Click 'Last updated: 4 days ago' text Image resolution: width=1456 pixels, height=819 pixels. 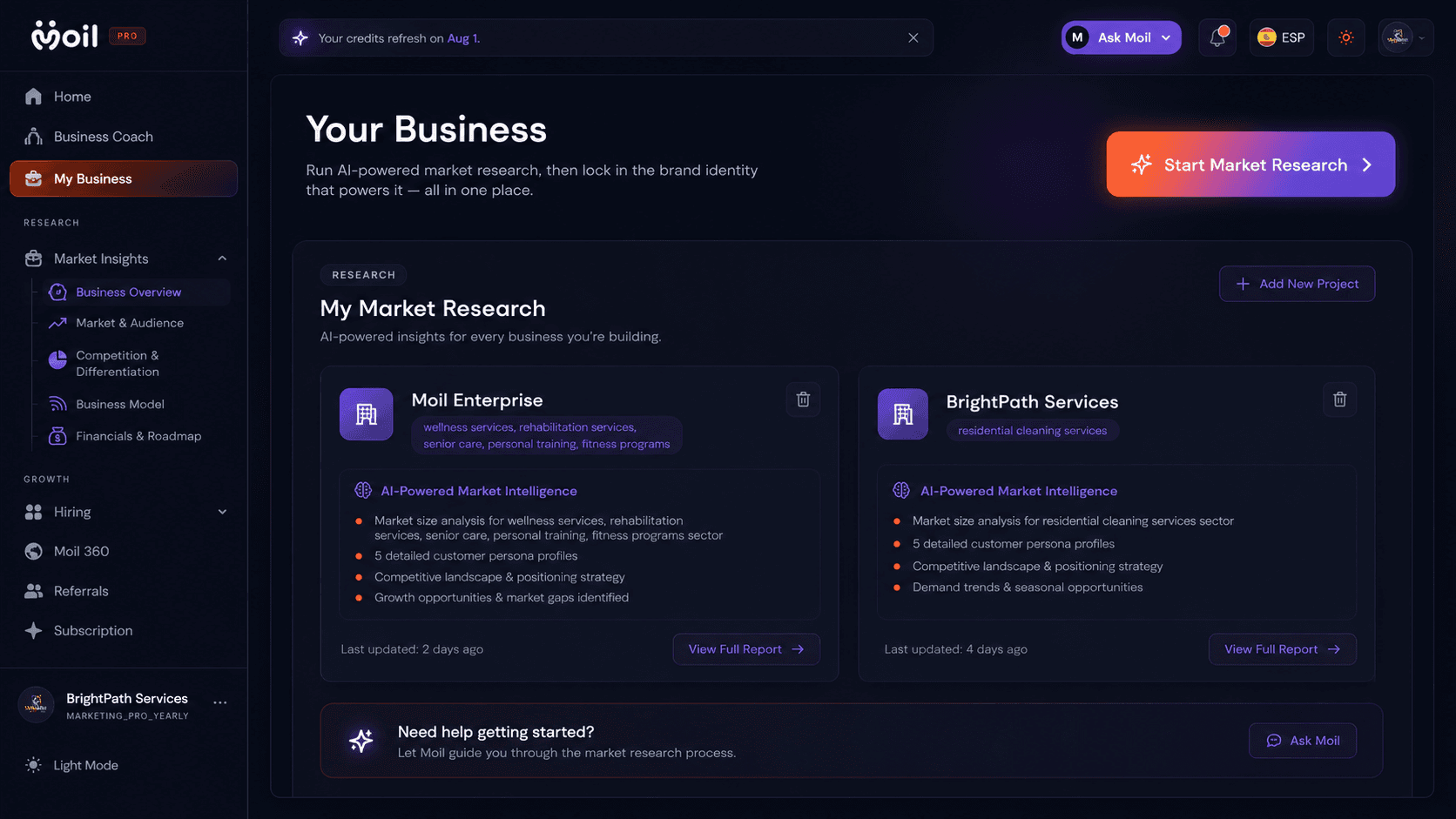tap(955, 649)
